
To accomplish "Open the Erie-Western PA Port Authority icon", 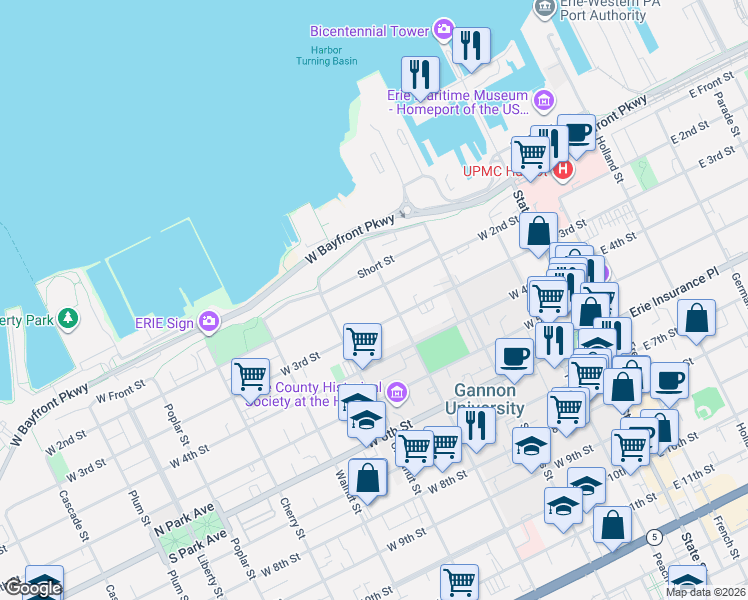I will pos(544,8).
